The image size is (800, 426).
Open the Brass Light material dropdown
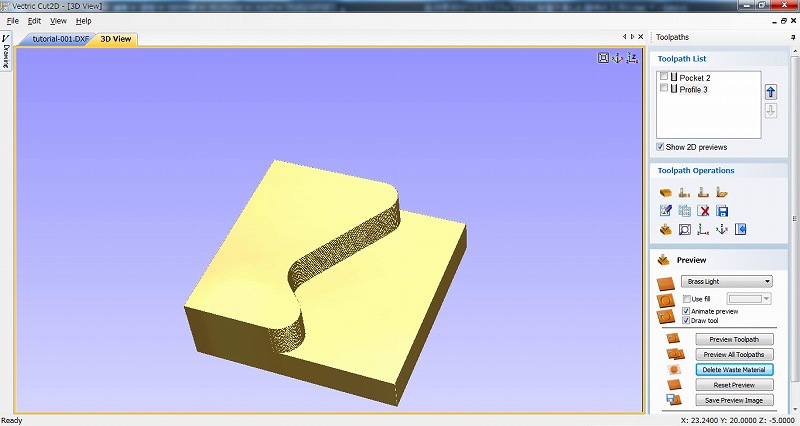click(x=726, y=282)
